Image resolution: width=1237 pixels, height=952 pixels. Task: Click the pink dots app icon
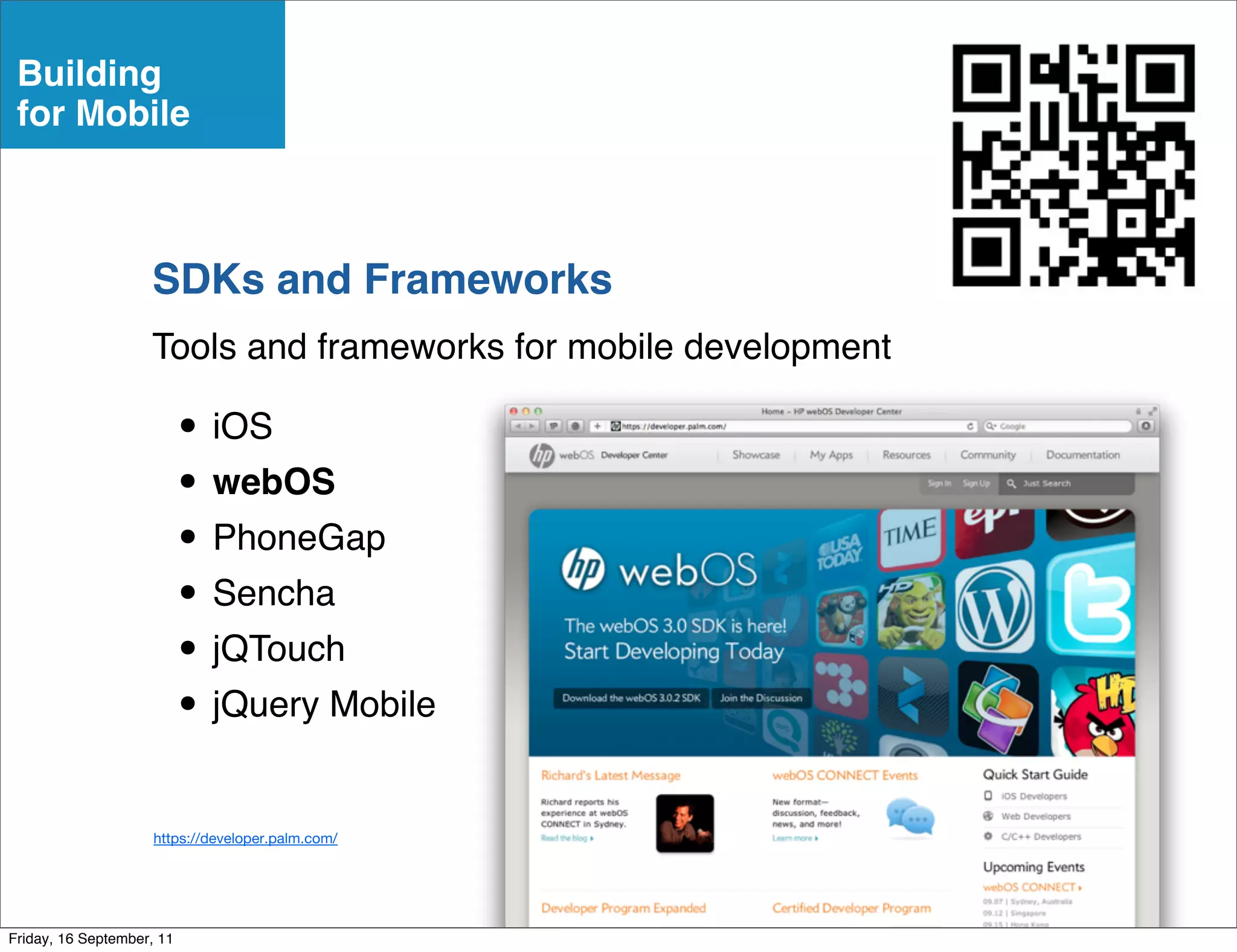(841, 685)
